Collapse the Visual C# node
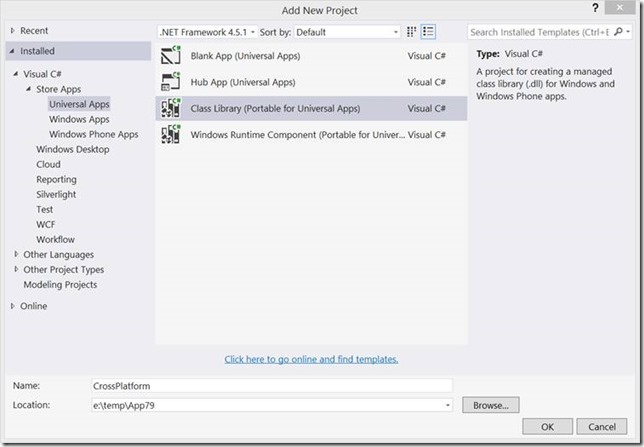Viewport: 644px width, 447px height. pos(16,74)
